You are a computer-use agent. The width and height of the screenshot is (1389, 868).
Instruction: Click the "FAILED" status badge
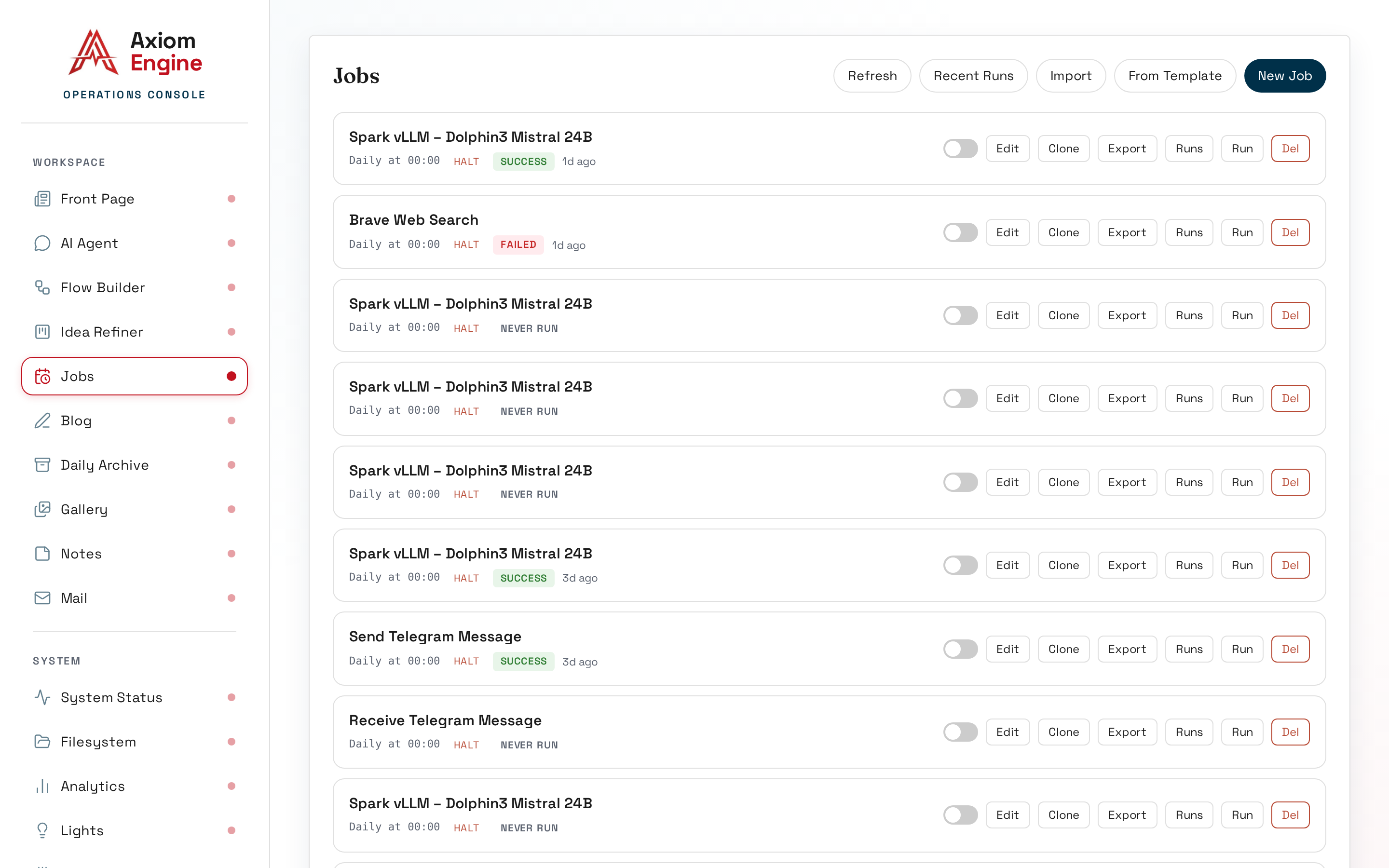[x=518, y=244]
